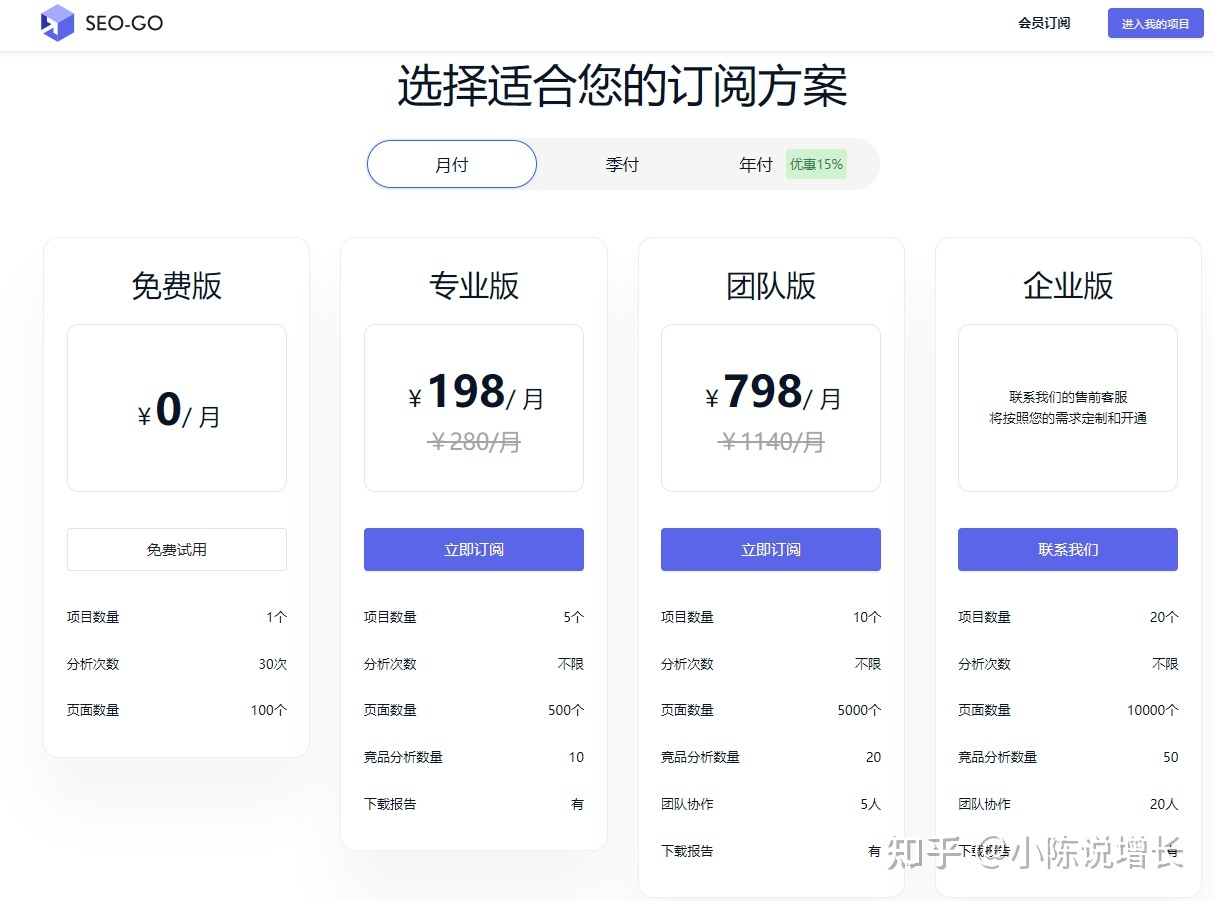Click the 企业版 plan title
Image resolution: width=1214 pixels, height=901 pixels.
click(1068, 286)
